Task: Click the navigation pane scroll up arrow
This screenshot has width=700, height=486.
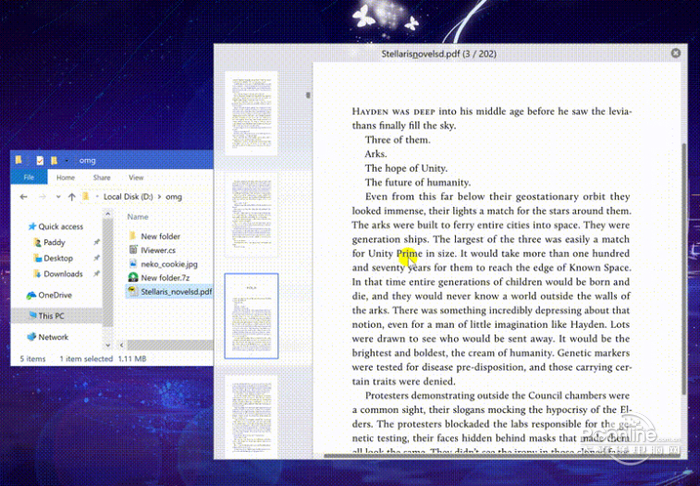Action: click(x=108, y=214)
